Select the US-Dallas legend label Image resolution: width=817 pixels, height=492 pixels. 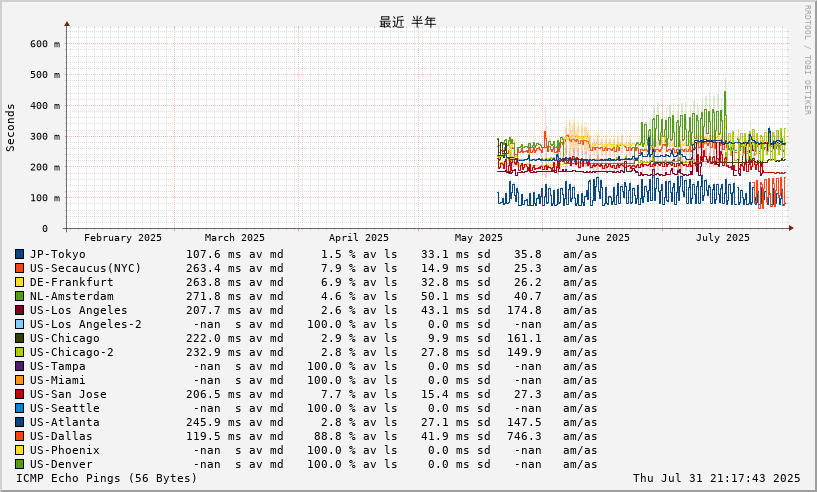tap(61, 436)
